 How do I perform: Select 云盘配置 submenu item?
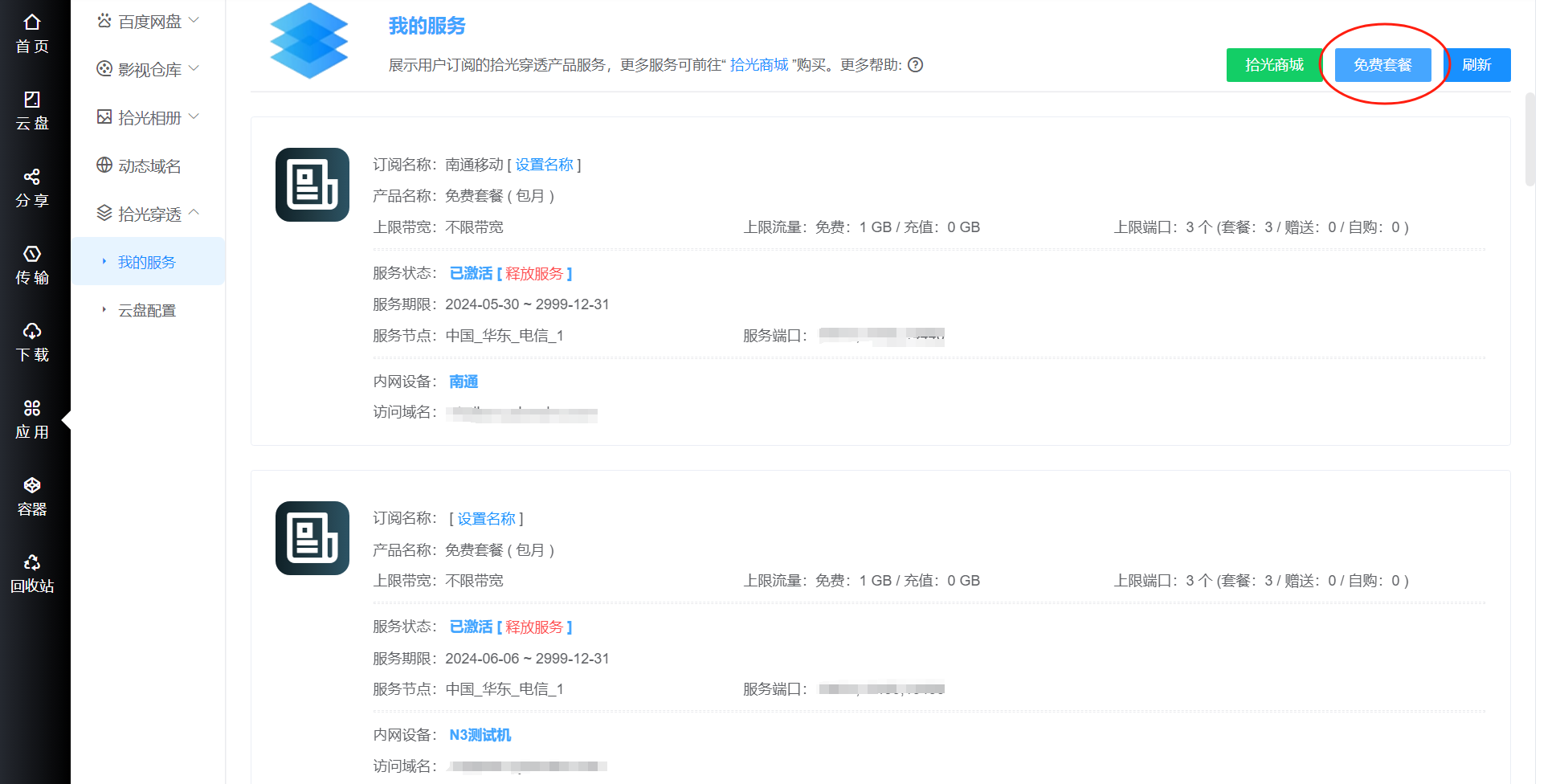coord(148,310)
